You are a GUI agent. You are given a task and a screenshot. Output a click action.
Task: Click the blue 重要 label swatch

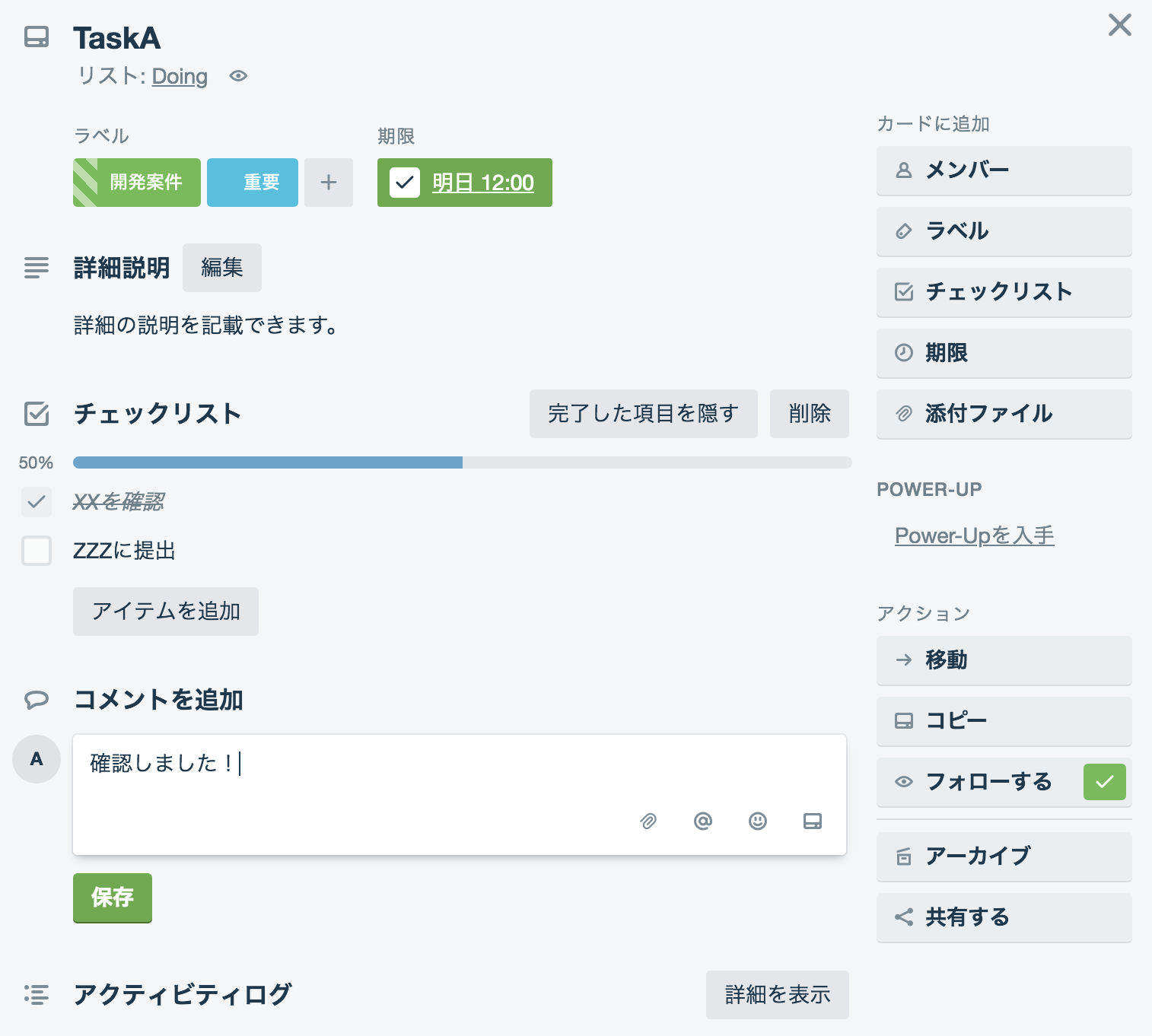click(x=253, y=183)
